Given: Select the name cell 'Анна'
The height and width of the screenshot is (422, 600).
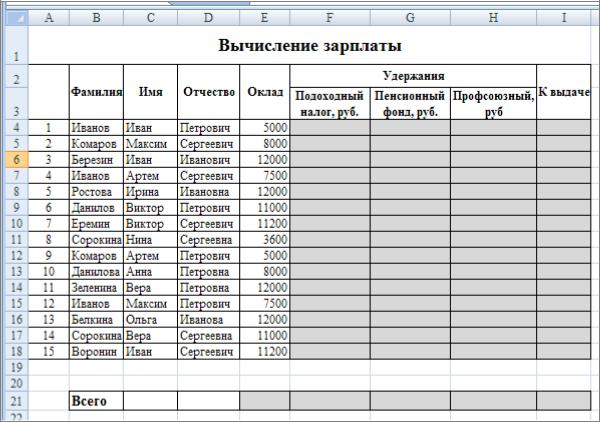Looking at the screenshot, I should pyautogui.click(x=150, y=272).
